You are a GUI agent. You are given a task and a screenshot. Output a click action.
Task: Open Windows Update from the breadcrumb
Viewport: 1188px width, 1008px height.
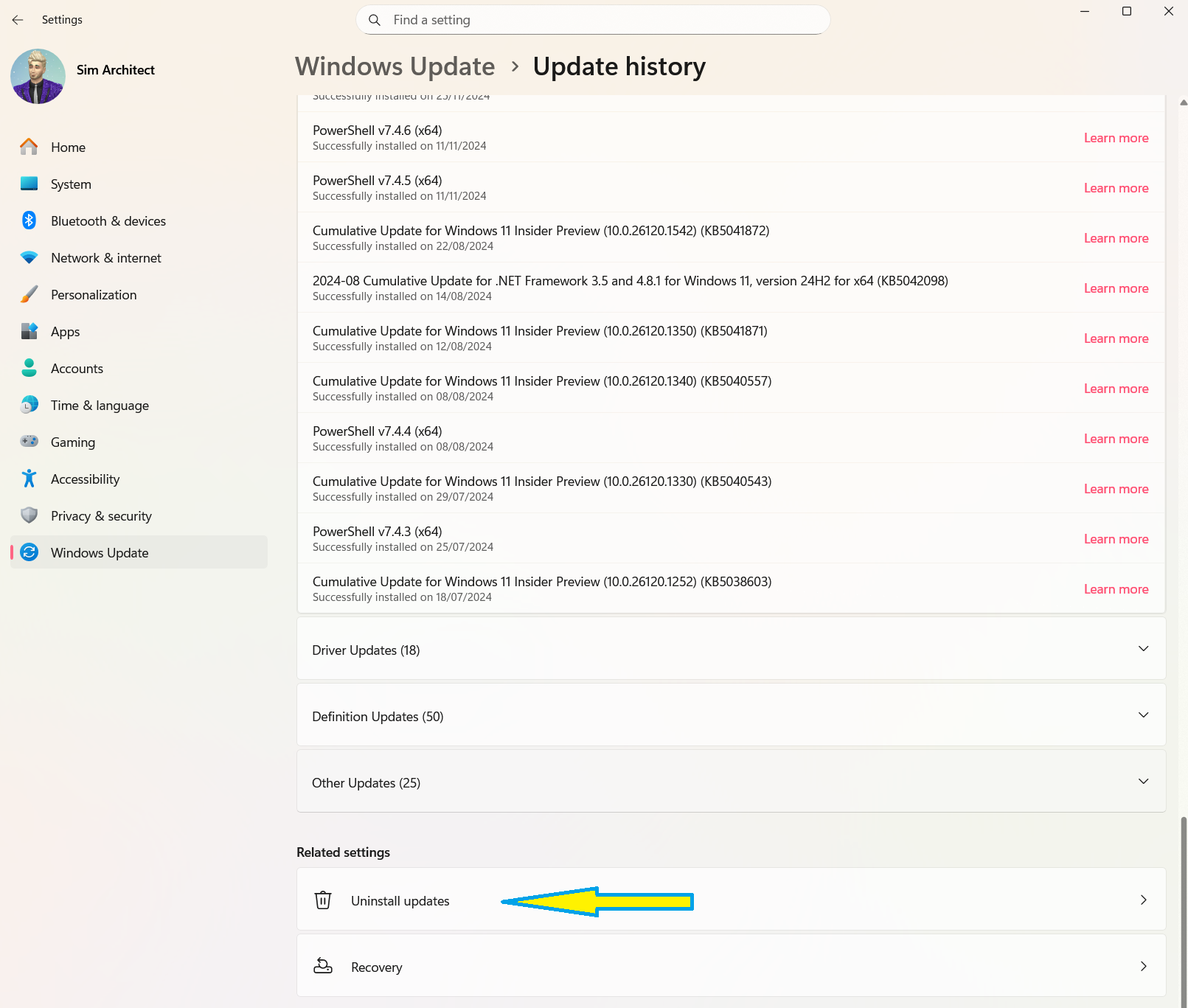[x=395, y=66]
